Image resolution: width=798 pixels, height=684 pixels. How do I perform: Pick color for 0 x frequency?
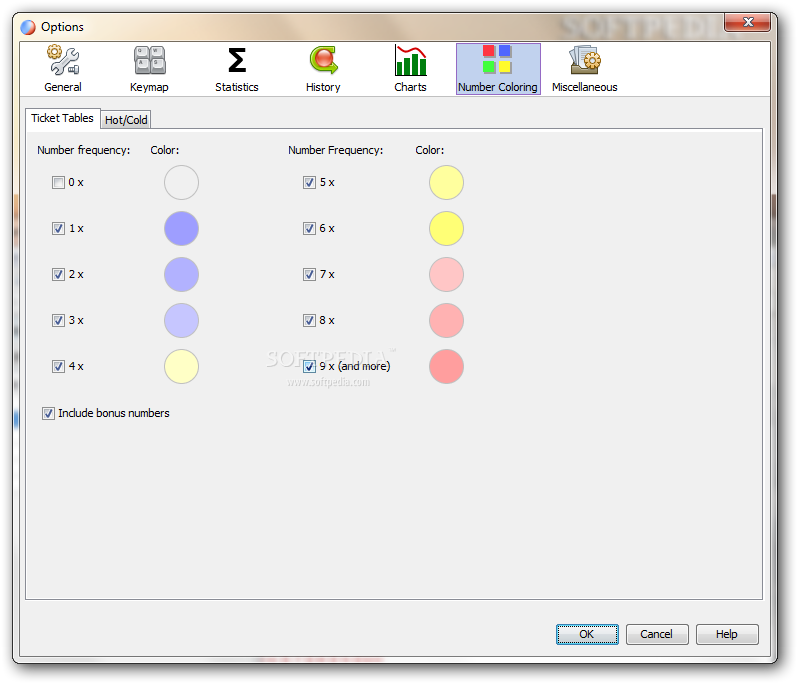coord(181,182)
